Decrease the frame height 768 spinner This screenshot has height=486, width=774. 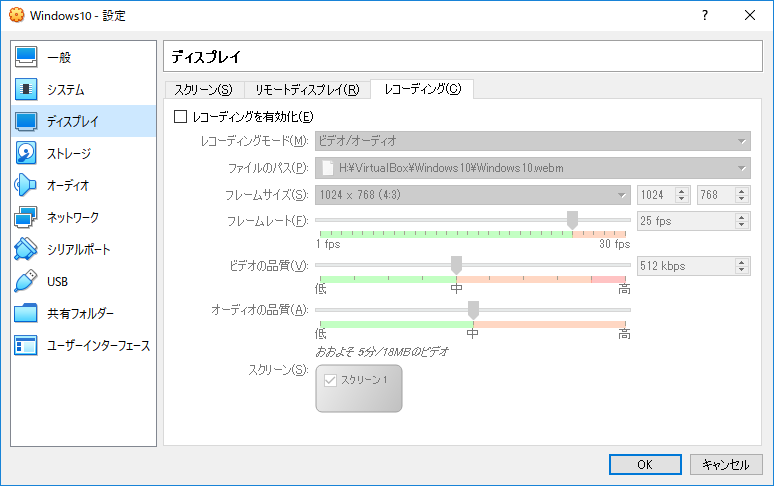coord(741,199)
